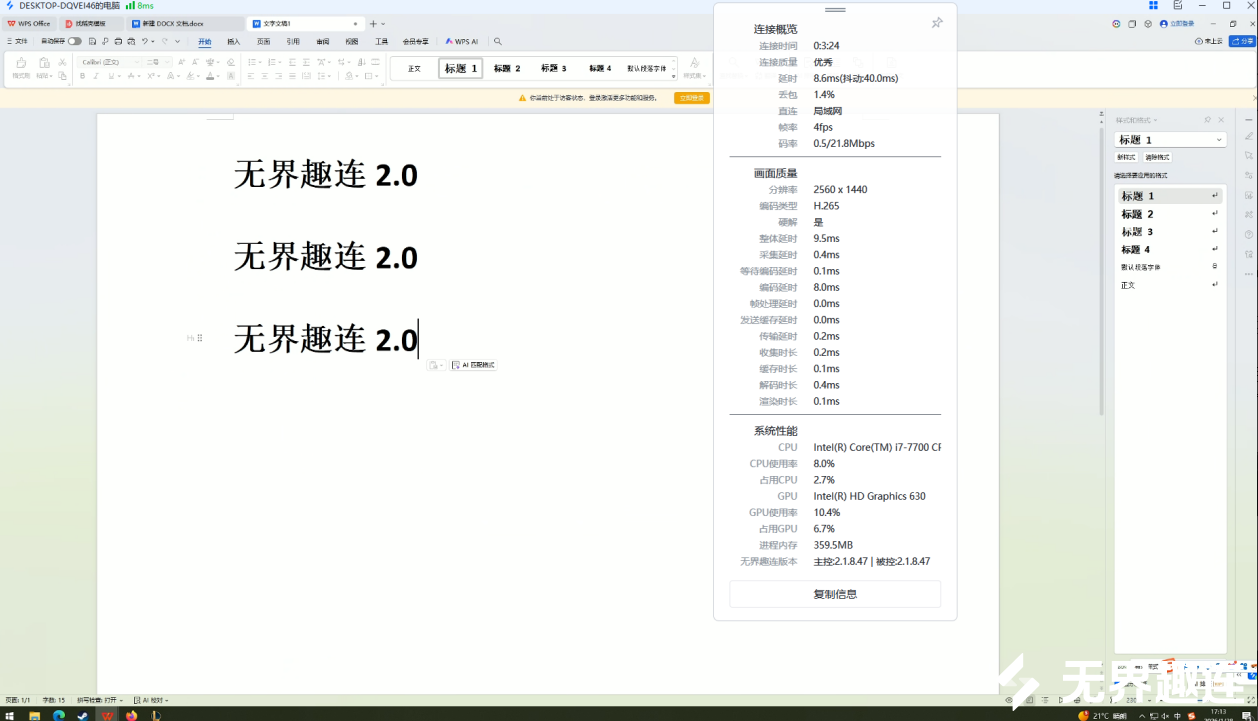Viewport: 1258px width, 721px height.
Task: Switch to the Insert ribbon tab
Action: coord(234,42)
